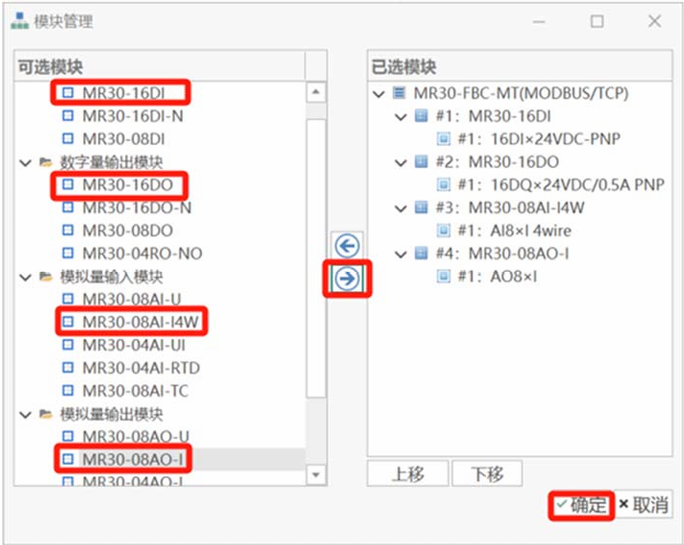This screenshot has width=684, height=545.
Task: Click the MR30-16DI module icon in available list
Action: coord(68,93)
